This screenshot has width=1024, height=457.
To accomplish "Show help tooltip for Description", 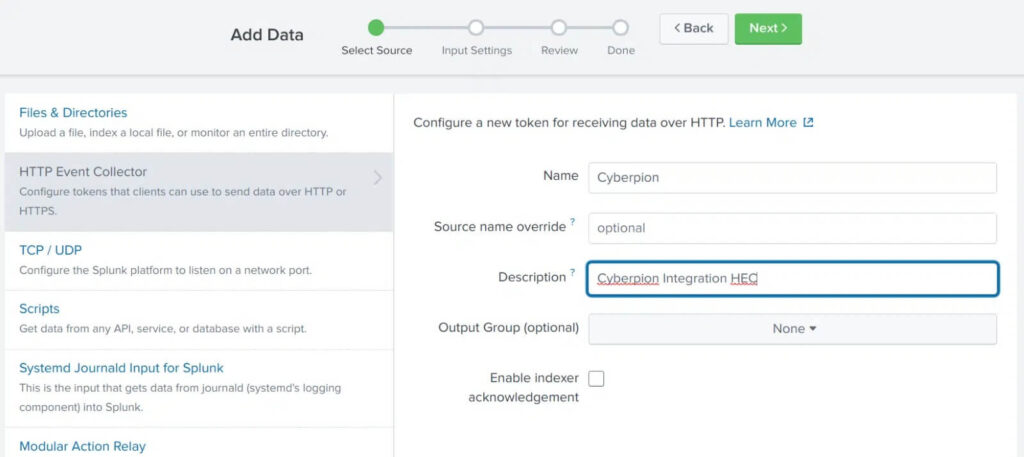I will coord(573,273).
